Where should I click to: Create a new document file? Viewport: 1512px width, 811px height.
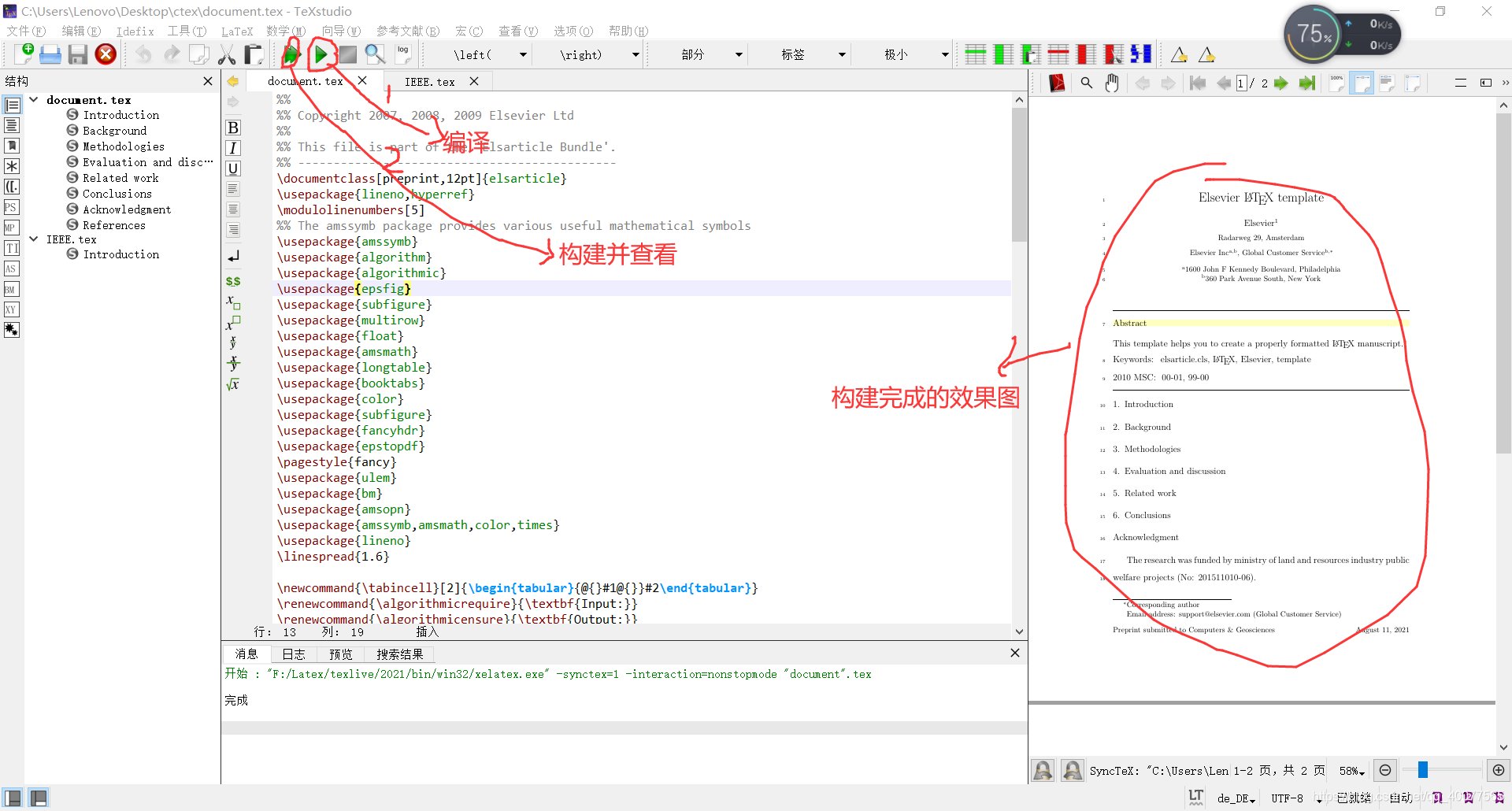24,54
